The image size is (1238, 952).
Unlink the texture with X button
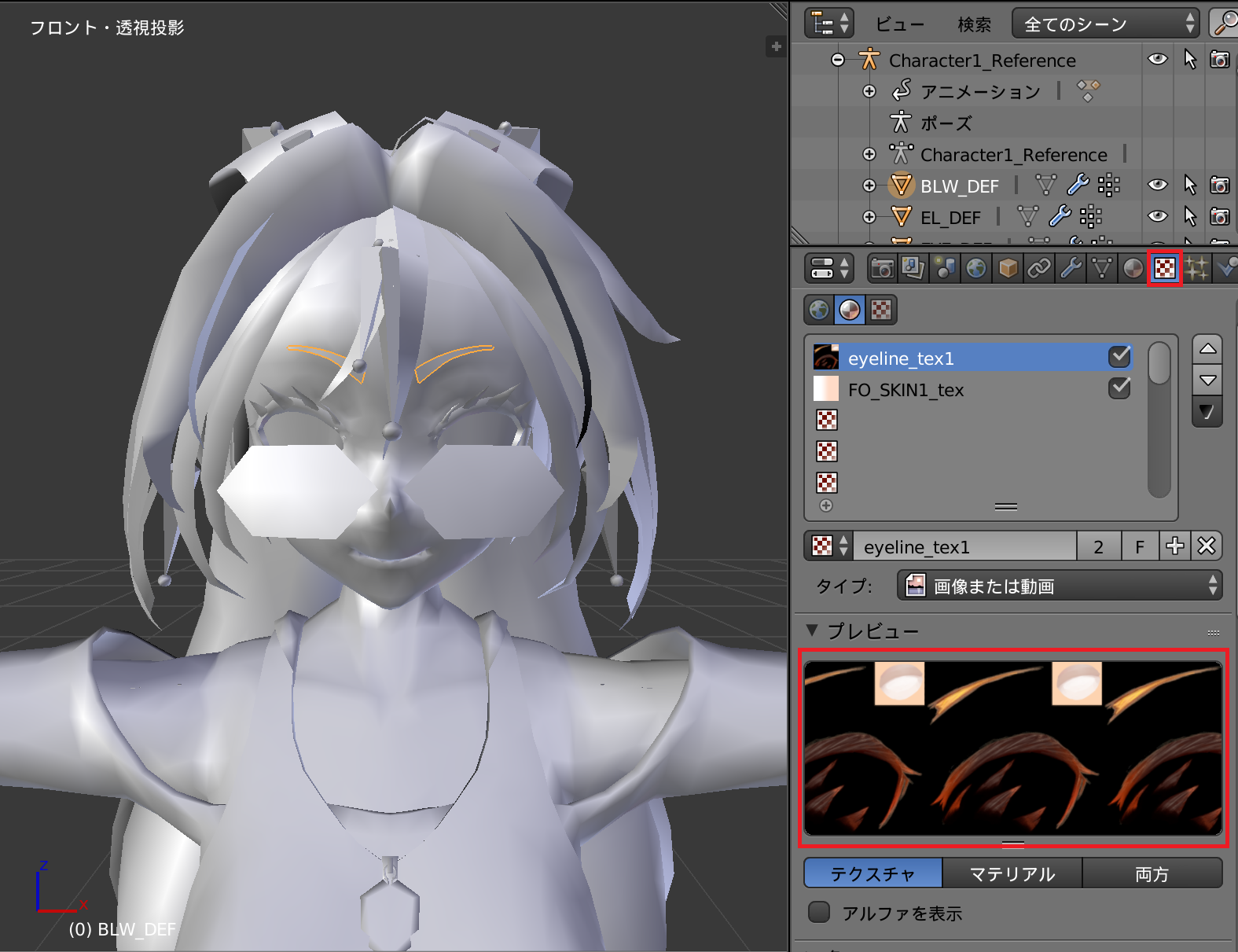point(1207,546)
